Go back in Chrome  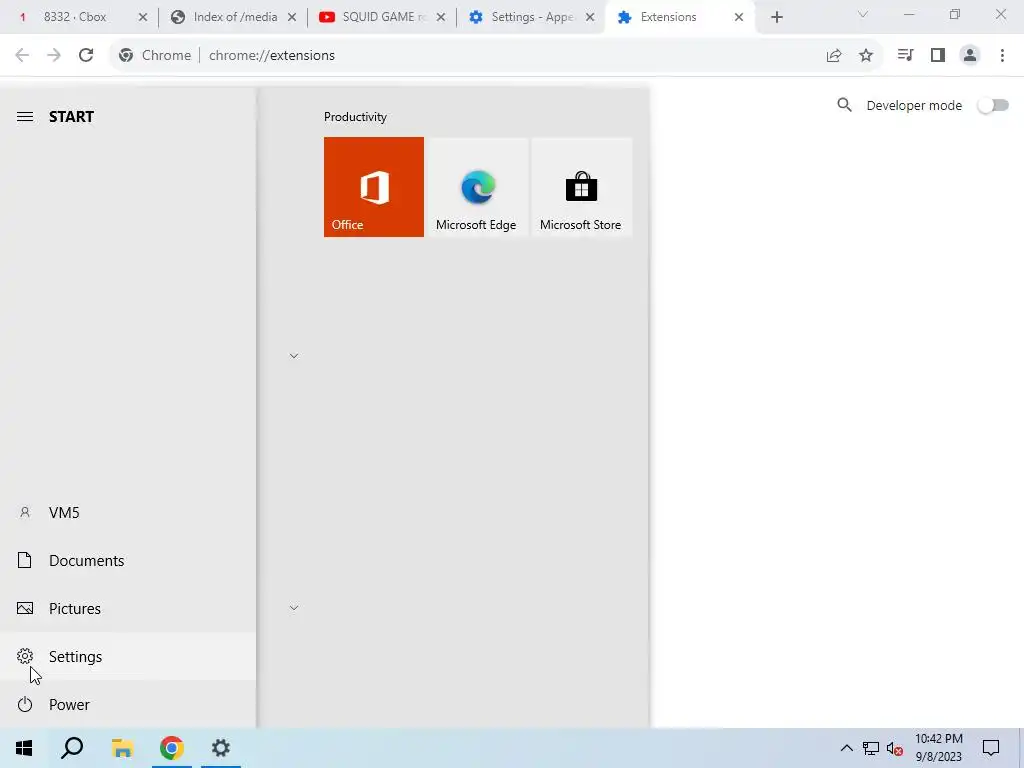[x=22, y=56]
